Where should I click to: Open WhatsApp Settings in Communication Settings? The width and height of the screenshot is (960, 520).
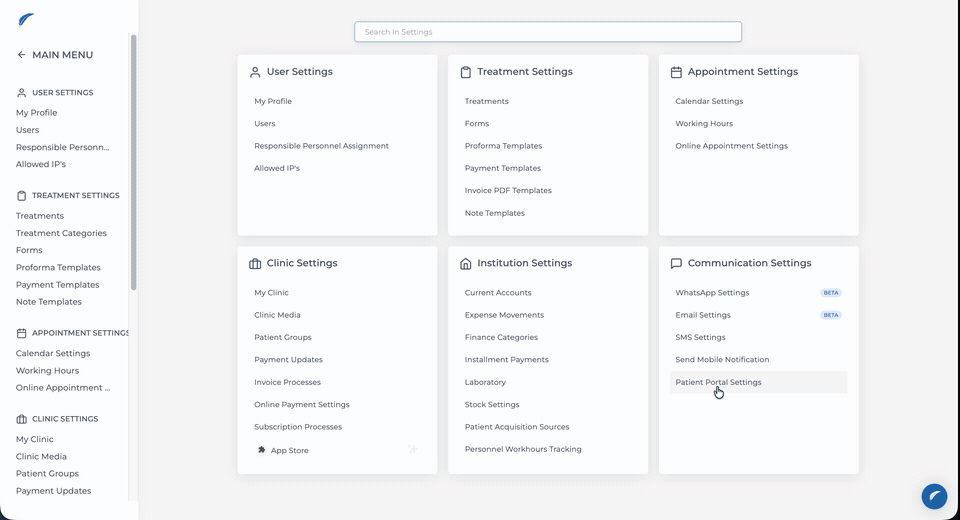pos(712,293)
